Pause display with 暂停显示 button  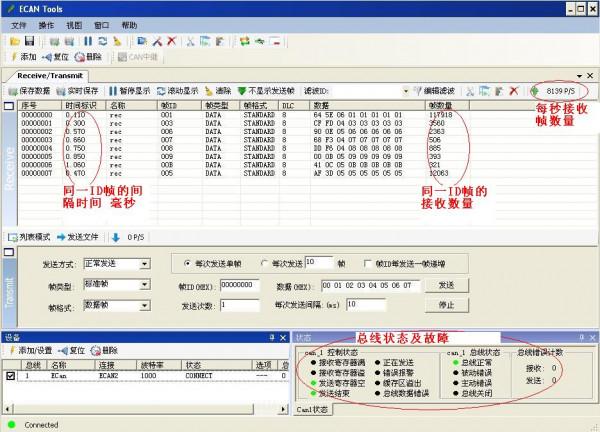(x=112, y=91)
